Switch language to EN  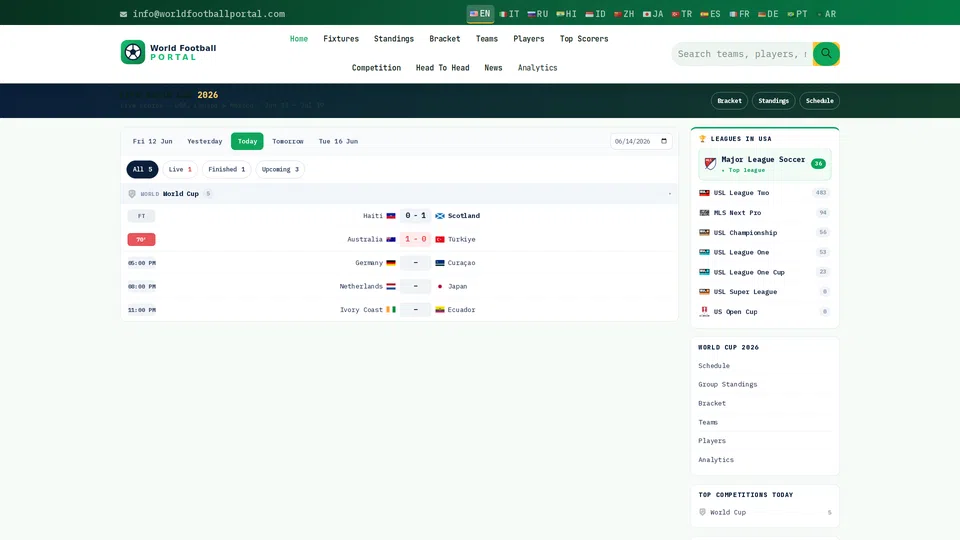[x=480, y=13]
